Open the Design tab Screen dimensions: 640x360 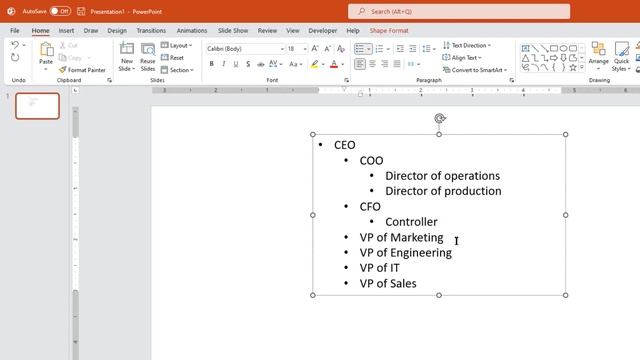pos(117,31)
